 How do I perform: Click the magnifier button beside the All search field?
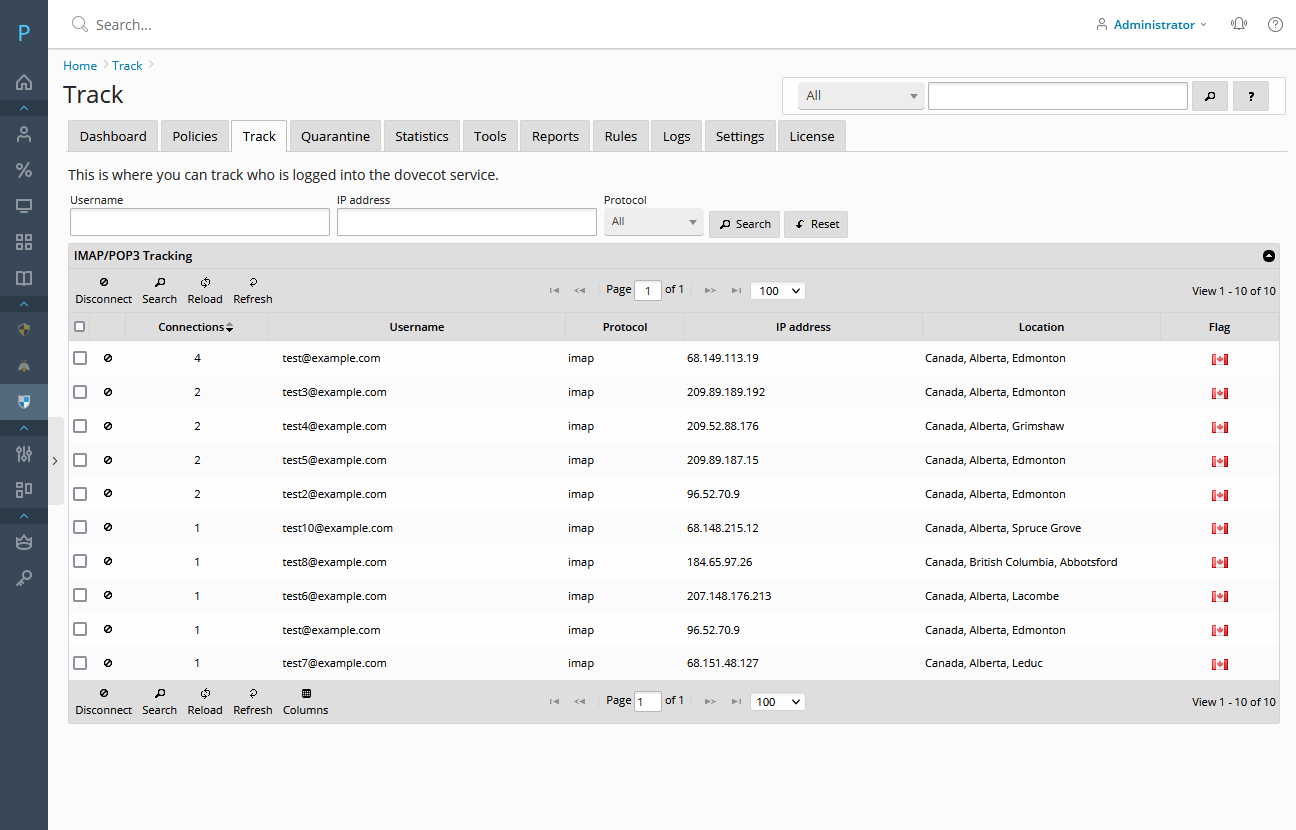[1210, 96]
